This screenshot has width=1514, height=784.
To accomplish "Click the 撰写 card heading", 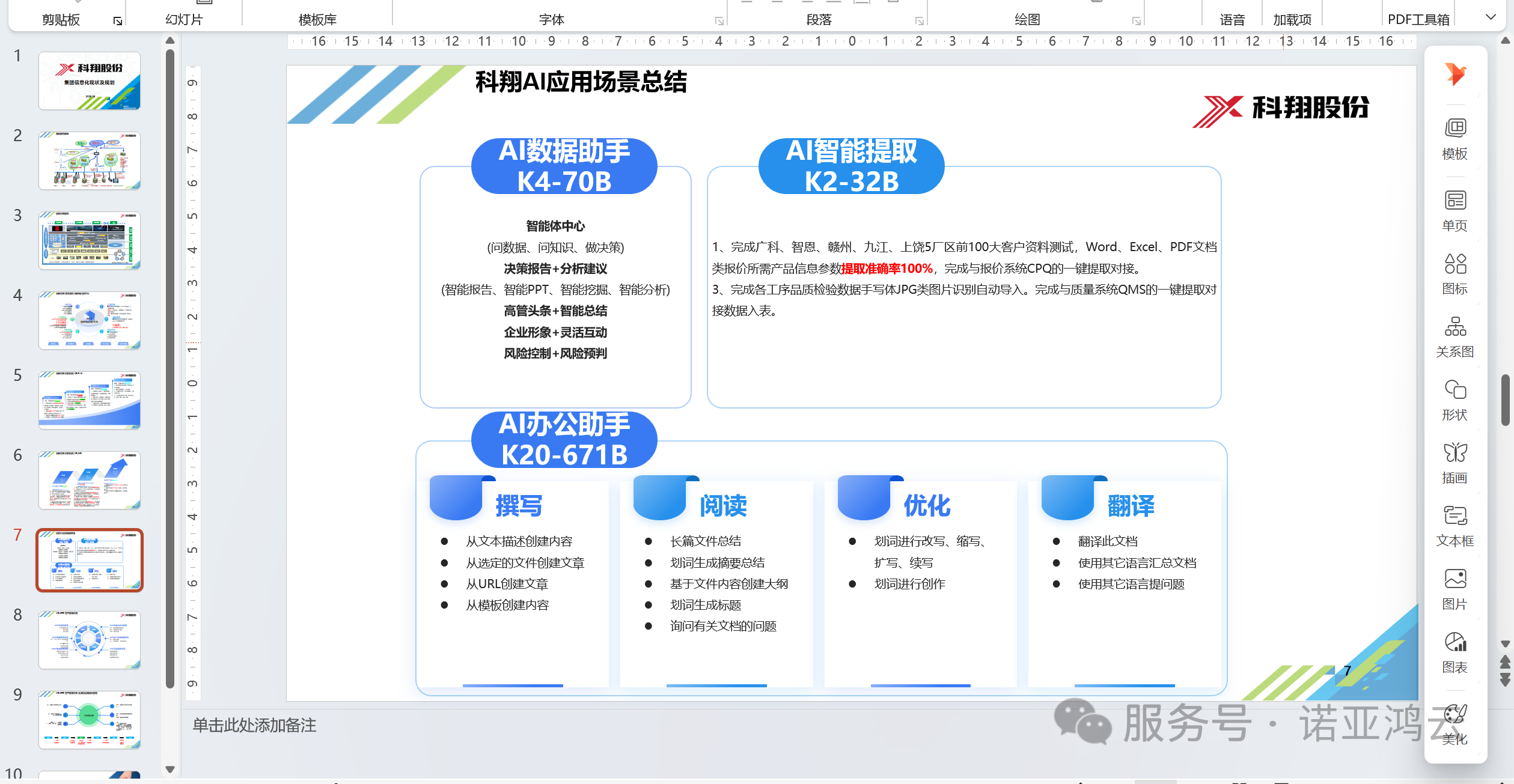I will [x=519, y=506].
